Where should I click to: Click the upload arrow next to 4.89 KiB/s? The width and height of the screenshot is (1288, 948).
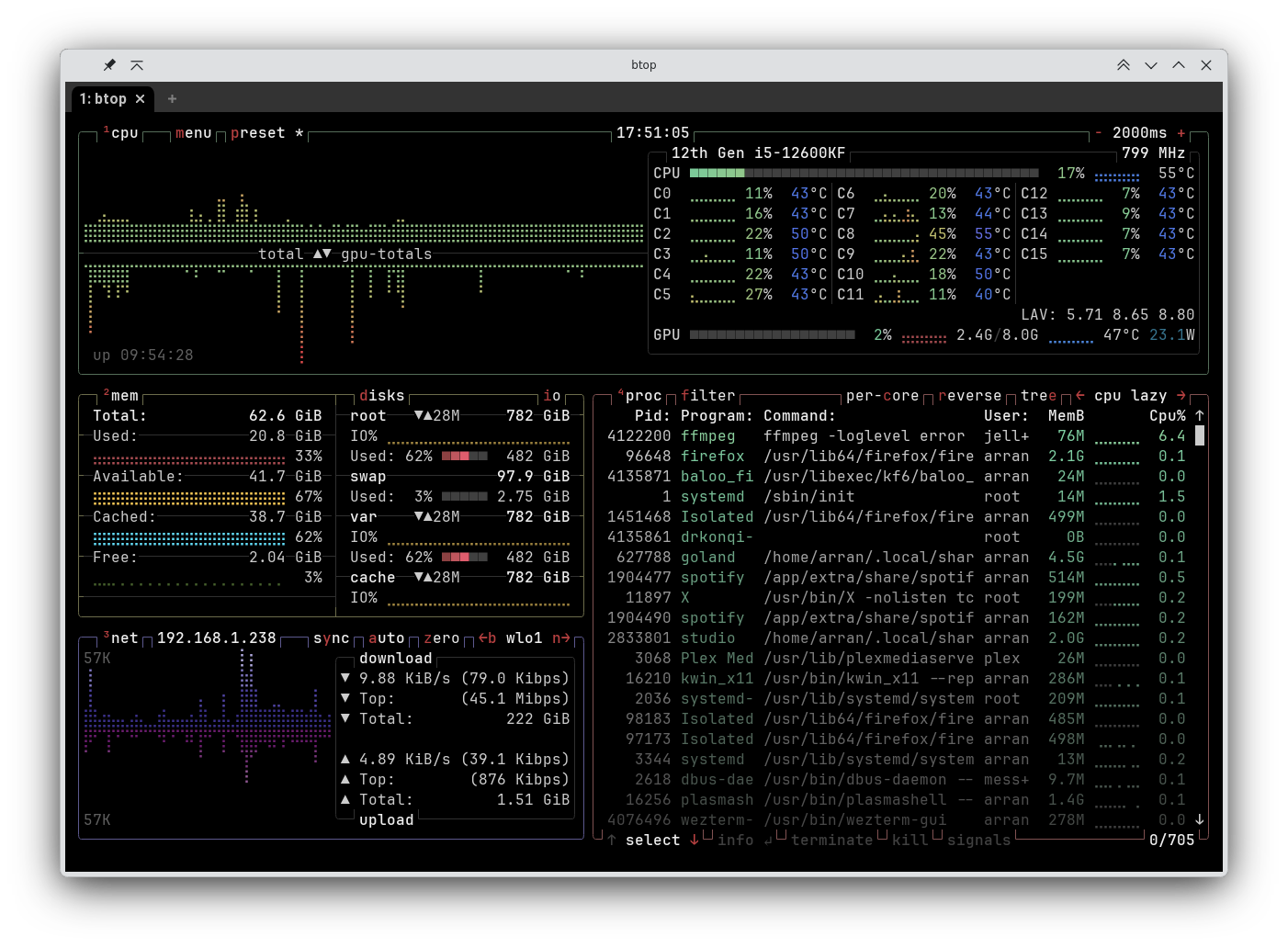click(345, 760)
